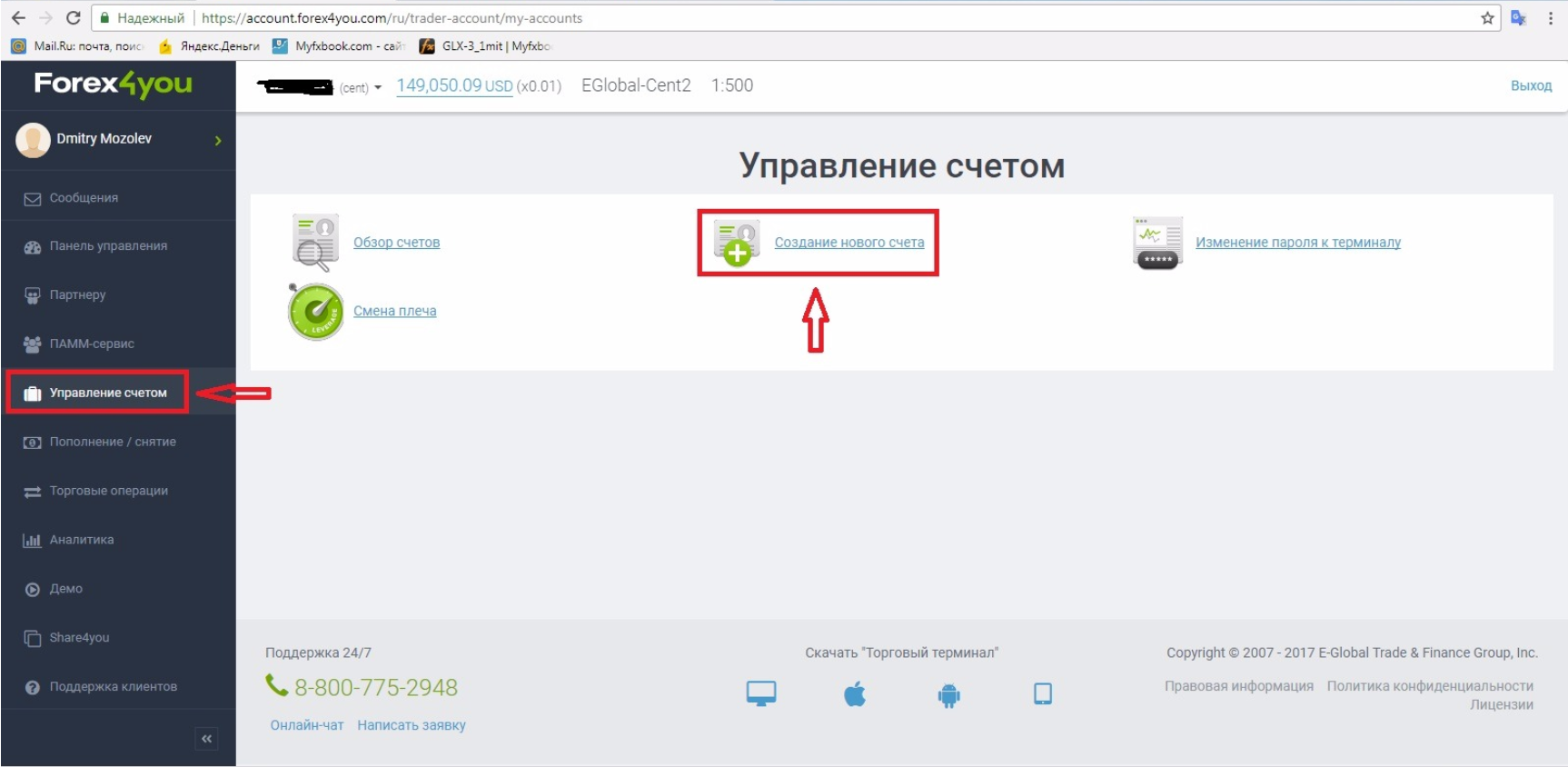Click the green plus new account icon
This screenshot has width=1568, height=767.
737,243
